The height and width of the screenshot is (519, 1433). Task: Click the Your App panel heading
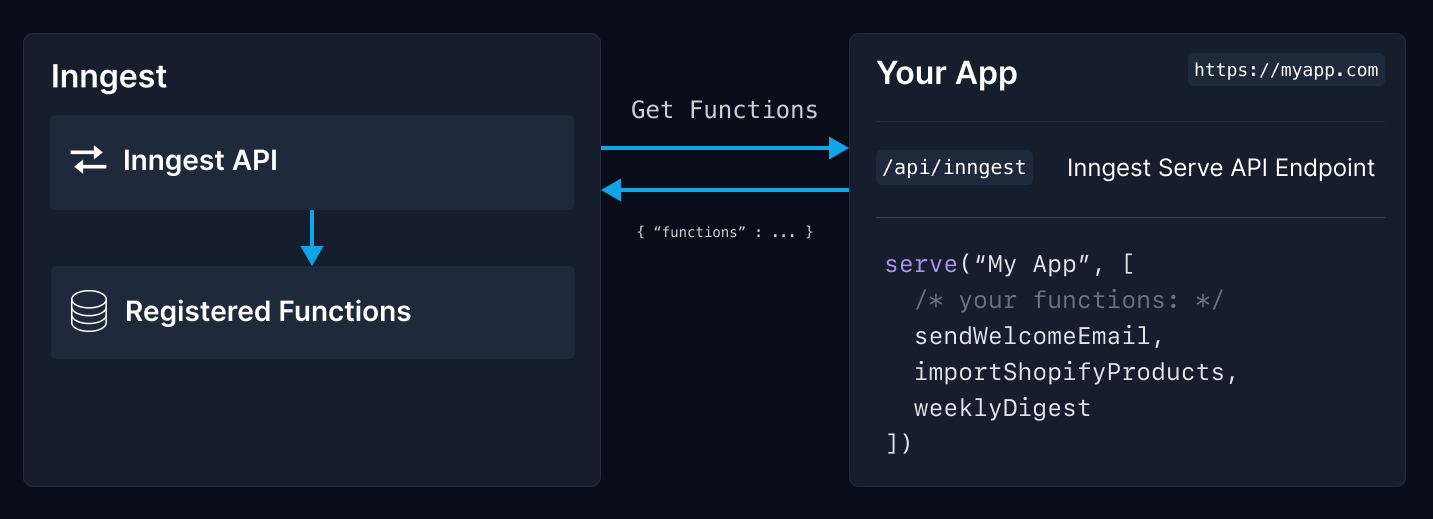[x=947, y=73]
